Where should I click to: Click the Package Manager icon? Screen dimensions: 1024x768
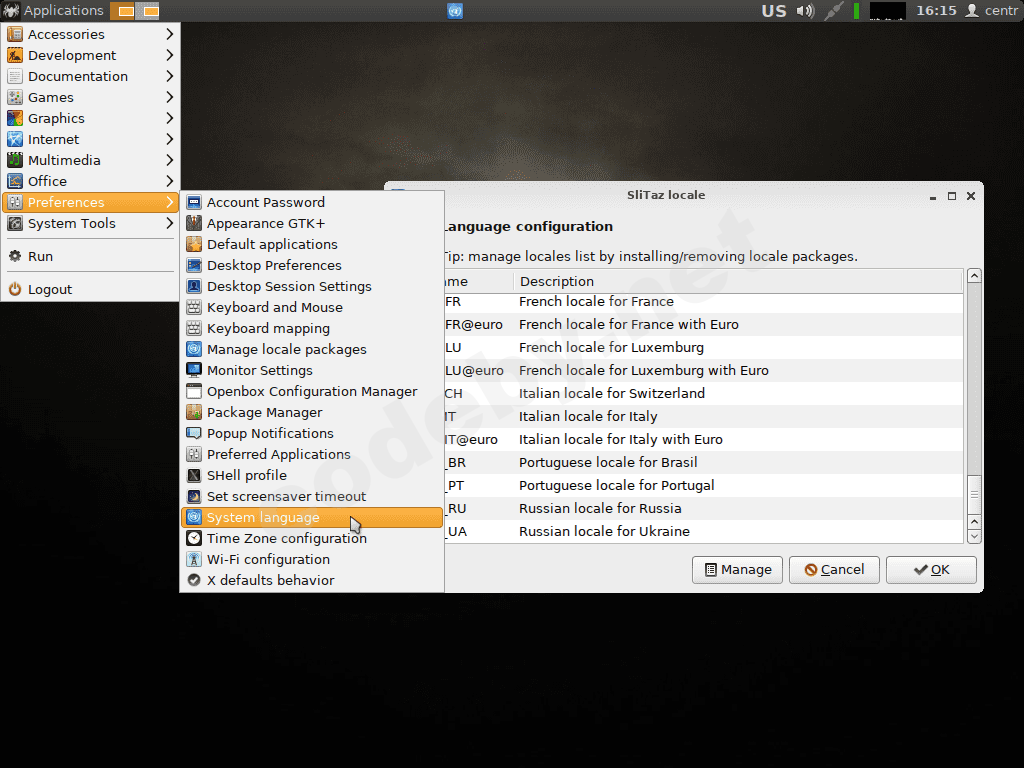(x=194, y=412)
